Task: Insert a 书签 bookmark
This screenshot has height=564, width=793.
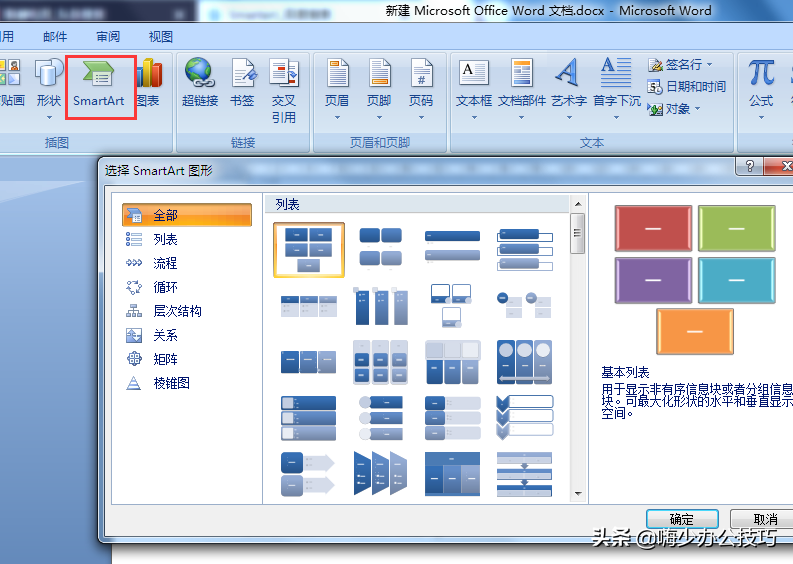Action: point(243,83)
